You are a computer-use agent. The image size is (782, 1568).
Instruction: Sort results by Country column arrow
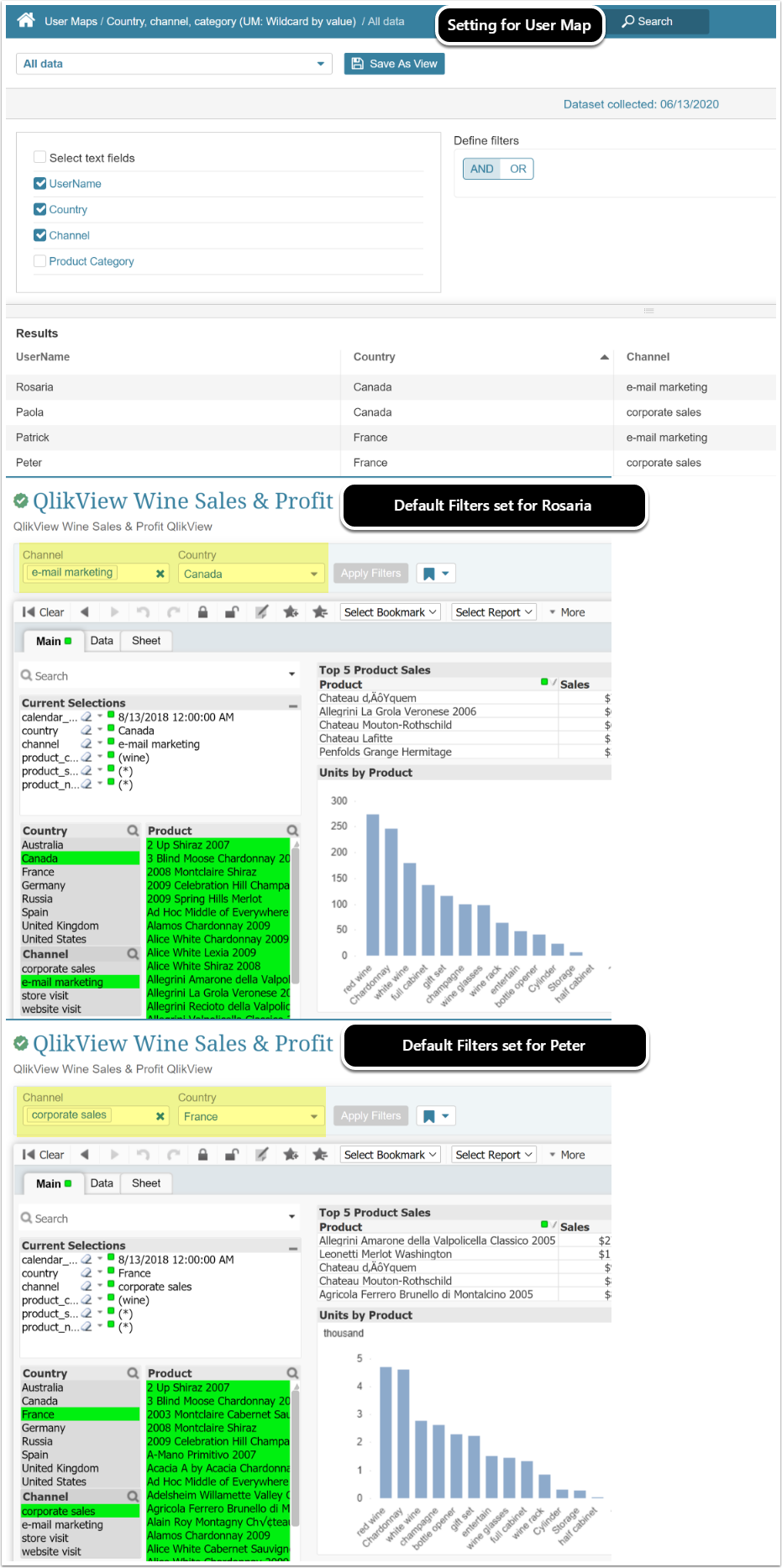[604, 357]
